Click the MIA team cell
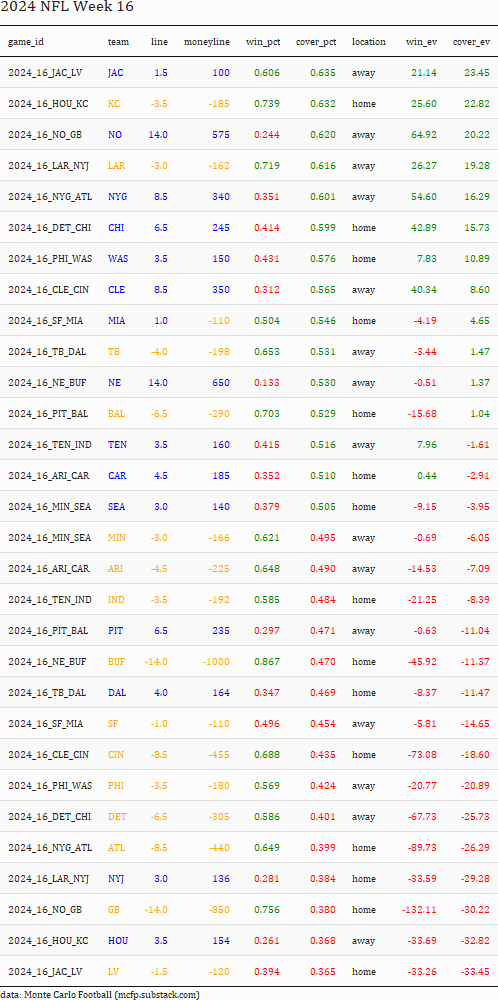Viewport: 498px width, 1000px height. coord(116,321)
